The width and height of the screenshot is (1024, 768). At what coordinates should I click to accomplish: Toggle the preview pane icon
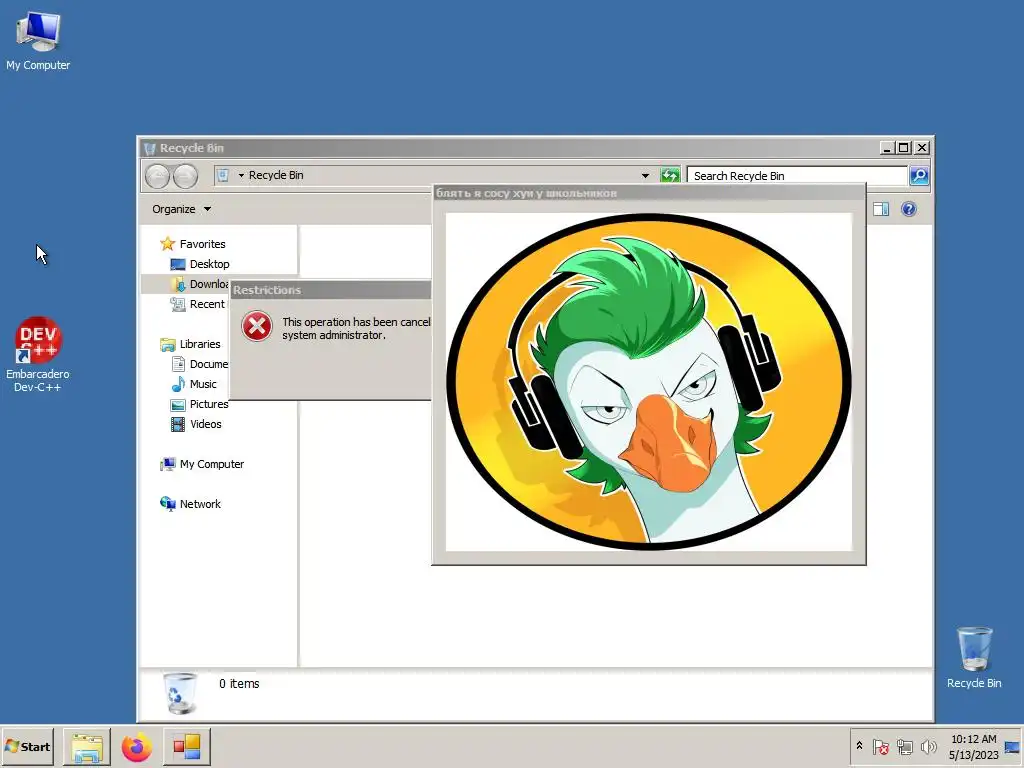coord(881,209)
